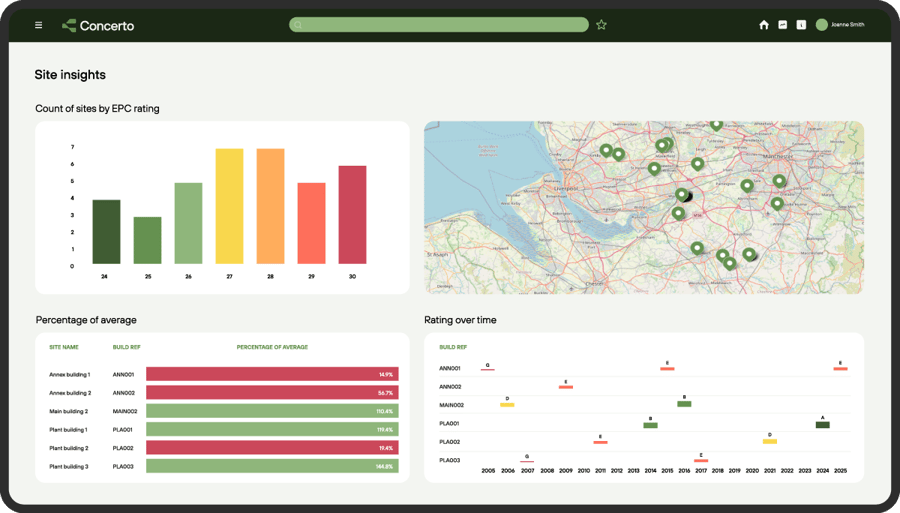This screenshot has height=513, width=900.
Task: Select the light green bar for 26
Action: point(188,223)
